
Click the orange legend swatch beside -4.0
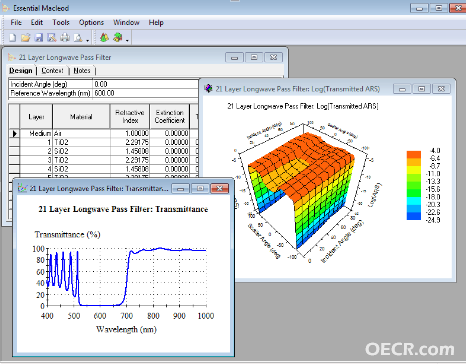[x=414, y=155]
